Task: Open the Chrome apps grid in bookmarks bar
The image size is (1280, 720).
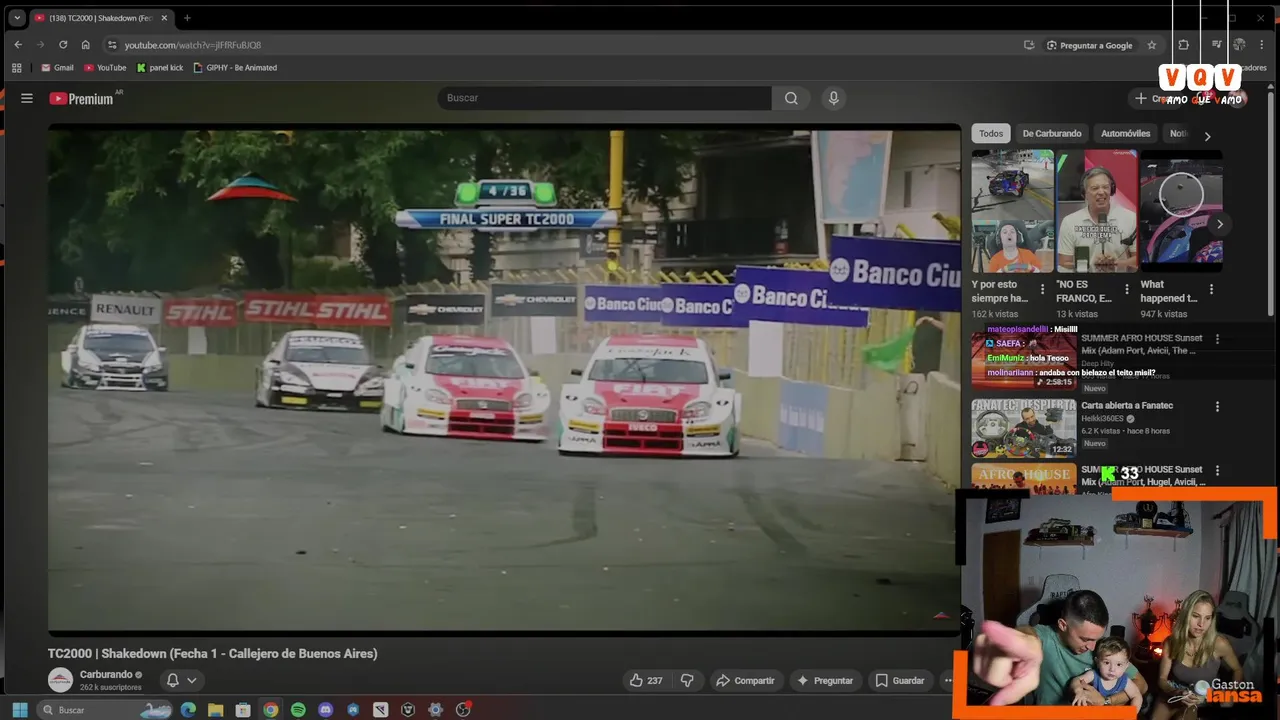Action: tap(16, 68)
